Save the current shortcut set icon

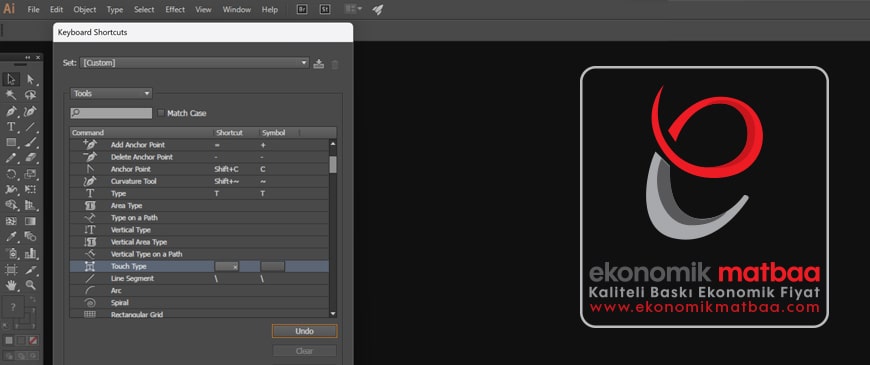(318, 64)
